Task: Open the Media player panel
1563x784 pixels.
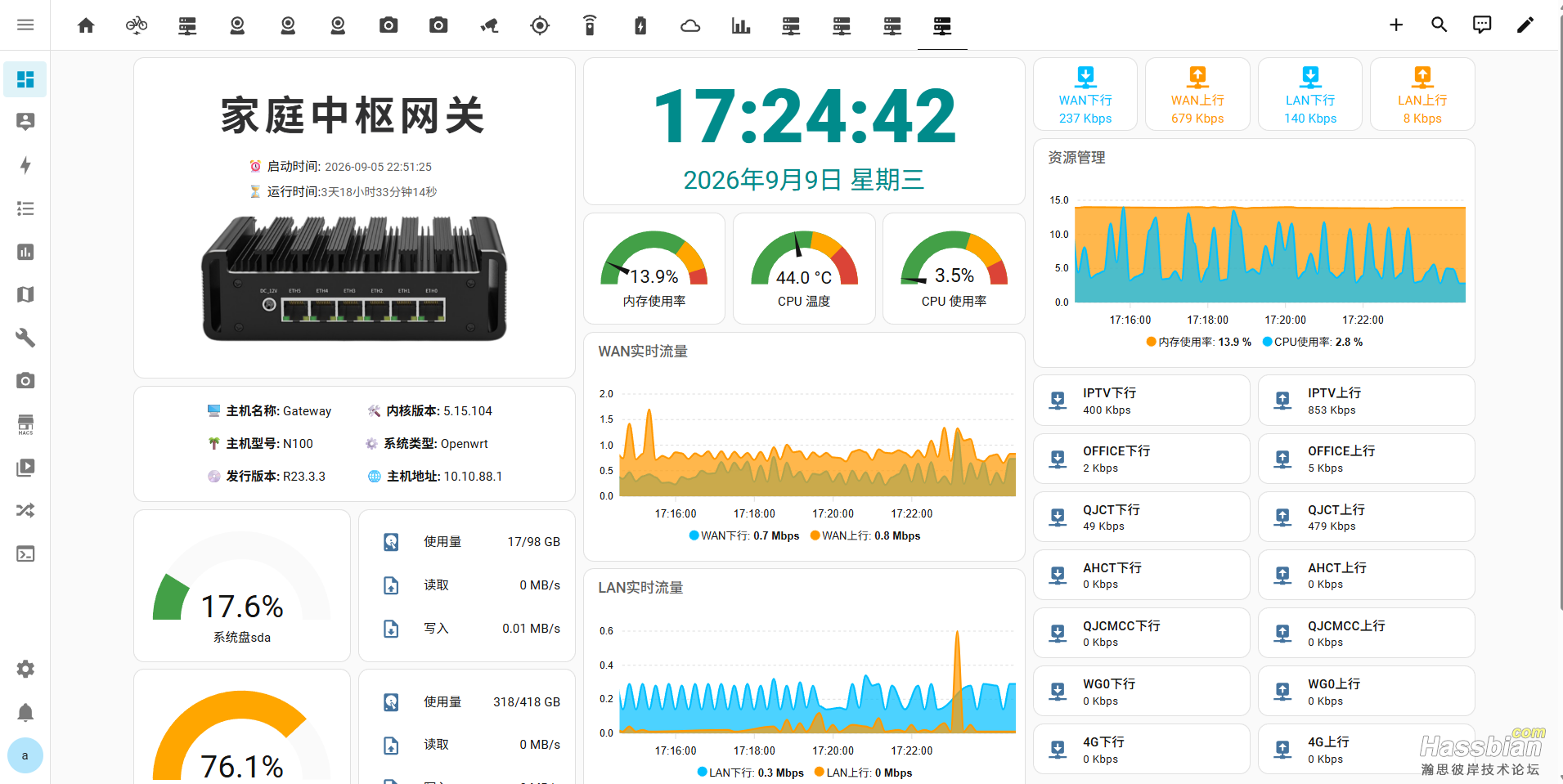Action: [x=25, y=468]
